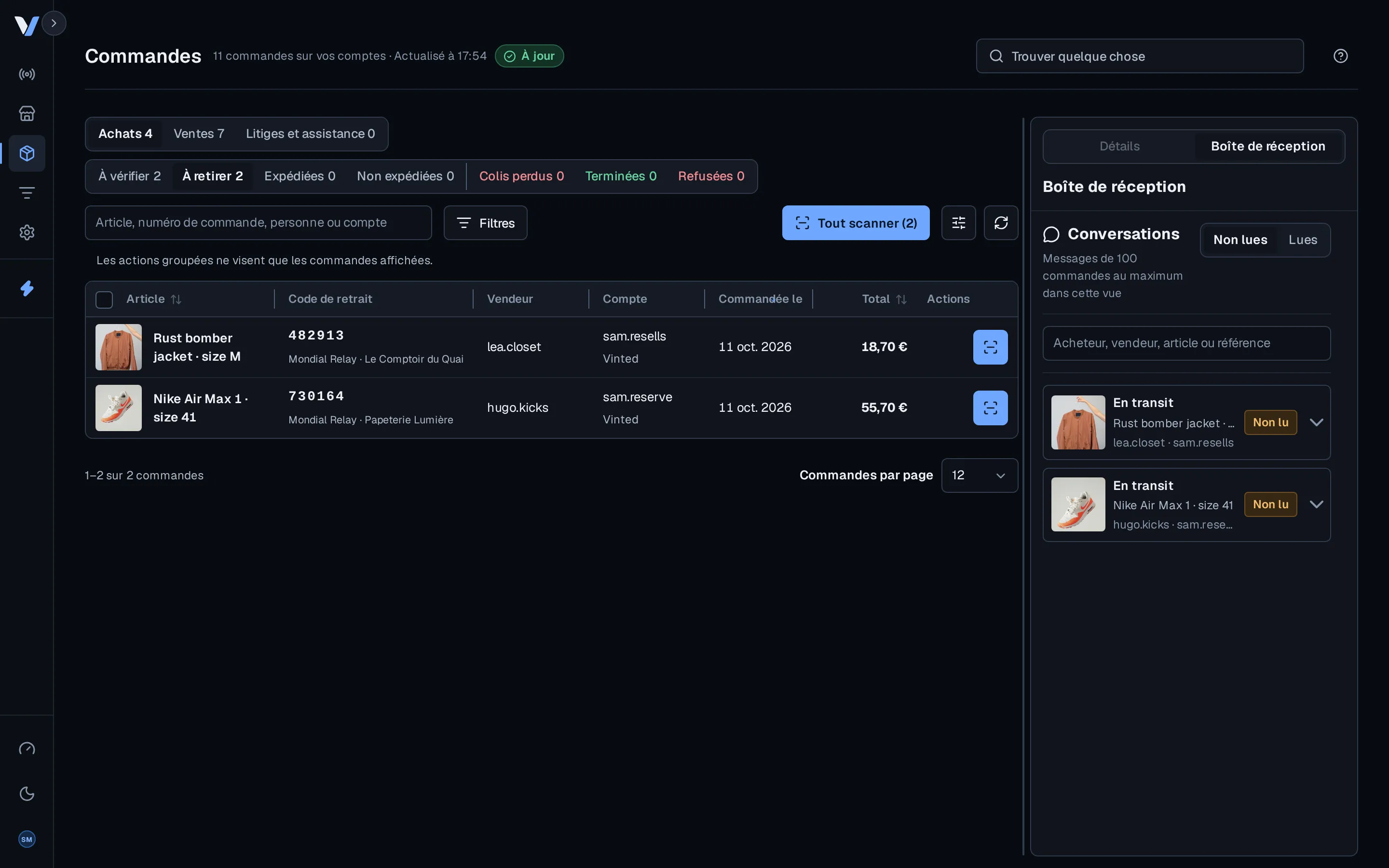Open the Détails panel tab
This screenshot has width=1389, height=868.
pyautogui.click(x=1119, y=147)
